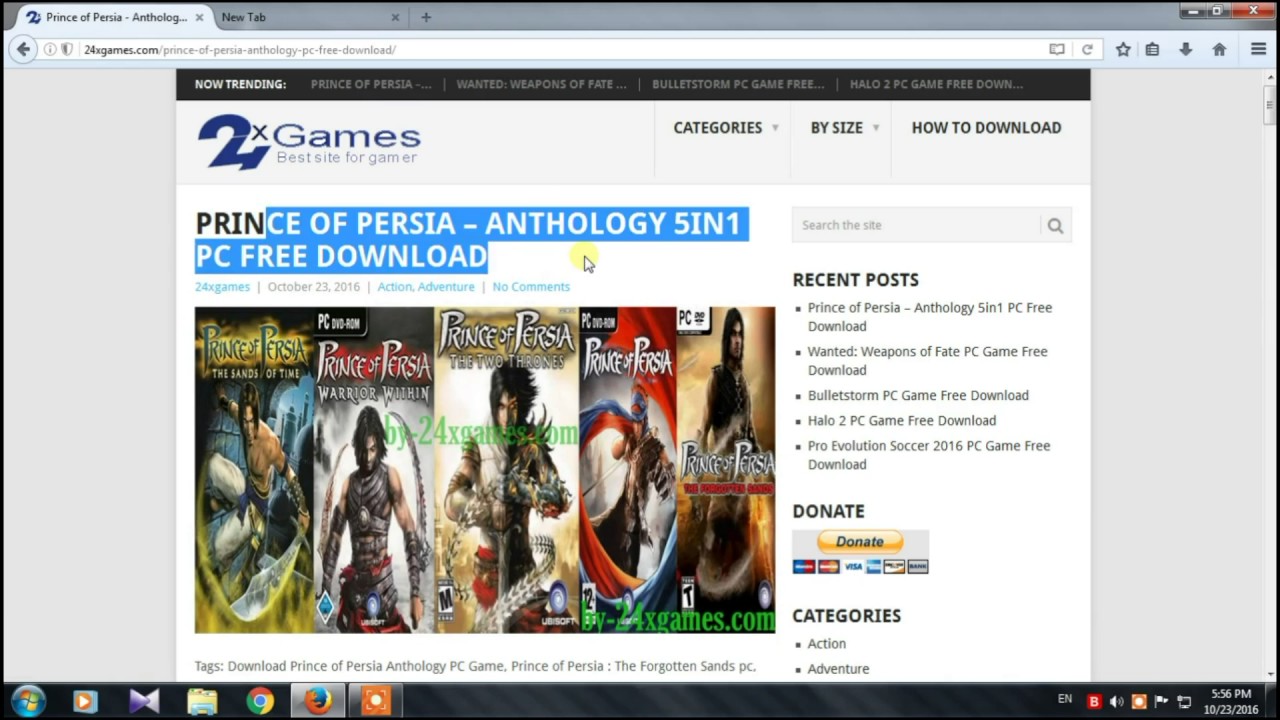Open the Windows Start menu

pyautogui.click(x=27, y=701)
